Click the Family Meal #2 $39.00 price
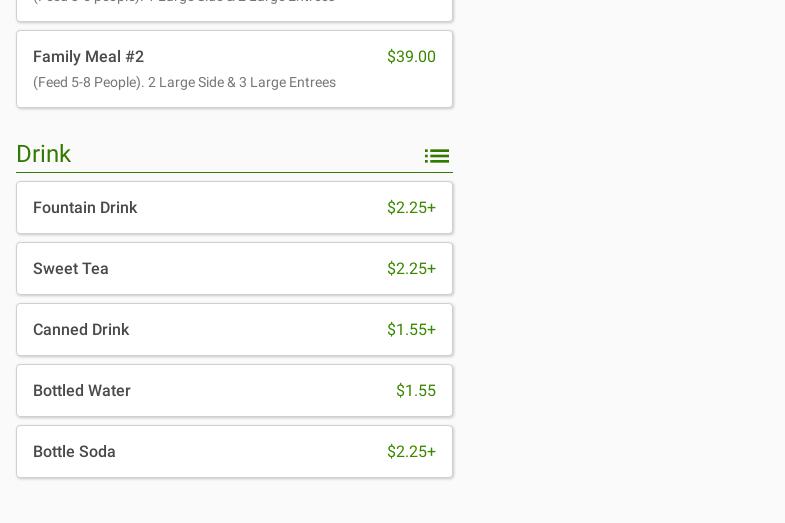The height and width of the screenshot is (523, 785). coord(411,57)
